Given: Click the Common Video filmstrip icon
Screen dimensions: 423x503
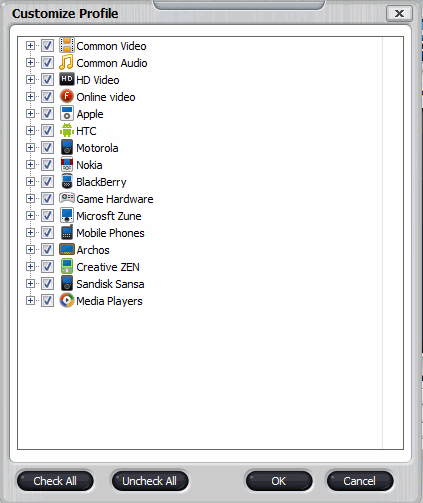Looking at the screenshot, I should click(67, 45).
